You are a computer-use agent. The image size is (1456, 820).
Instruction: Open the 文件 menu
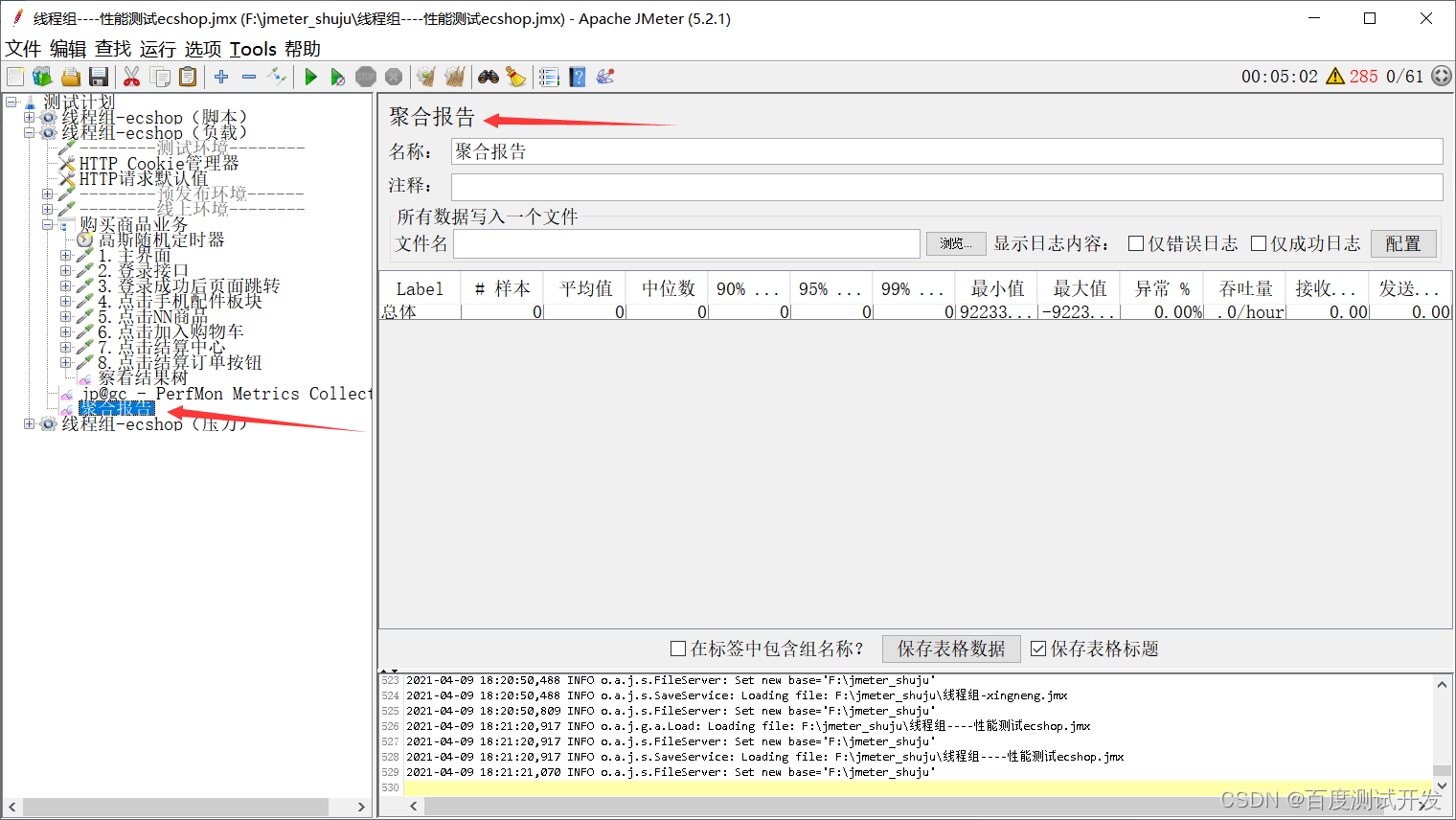click(23, 49)
